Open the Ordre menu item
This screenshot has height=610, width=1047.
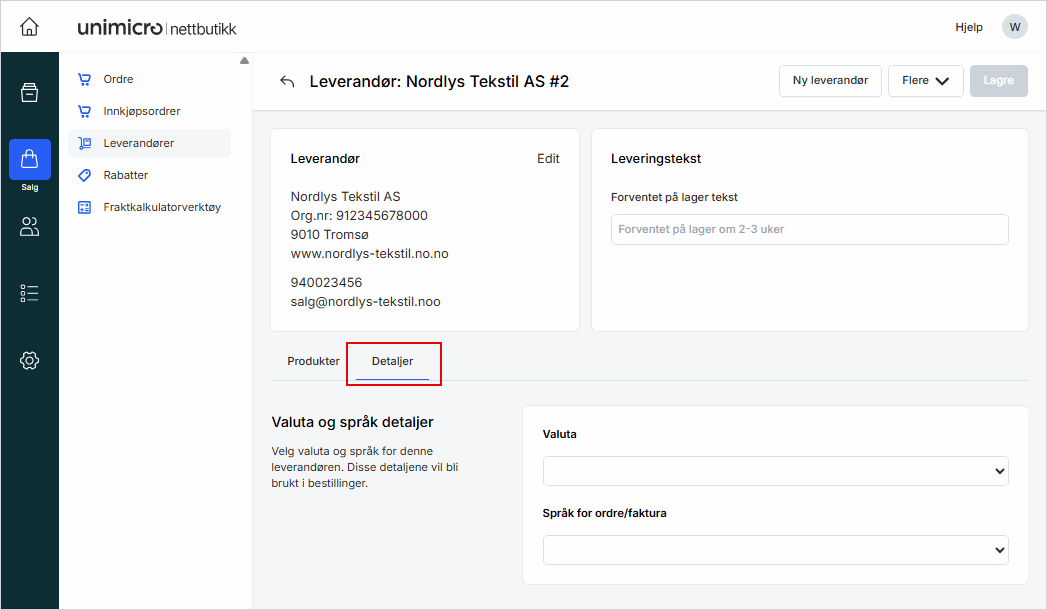point(118,79)
